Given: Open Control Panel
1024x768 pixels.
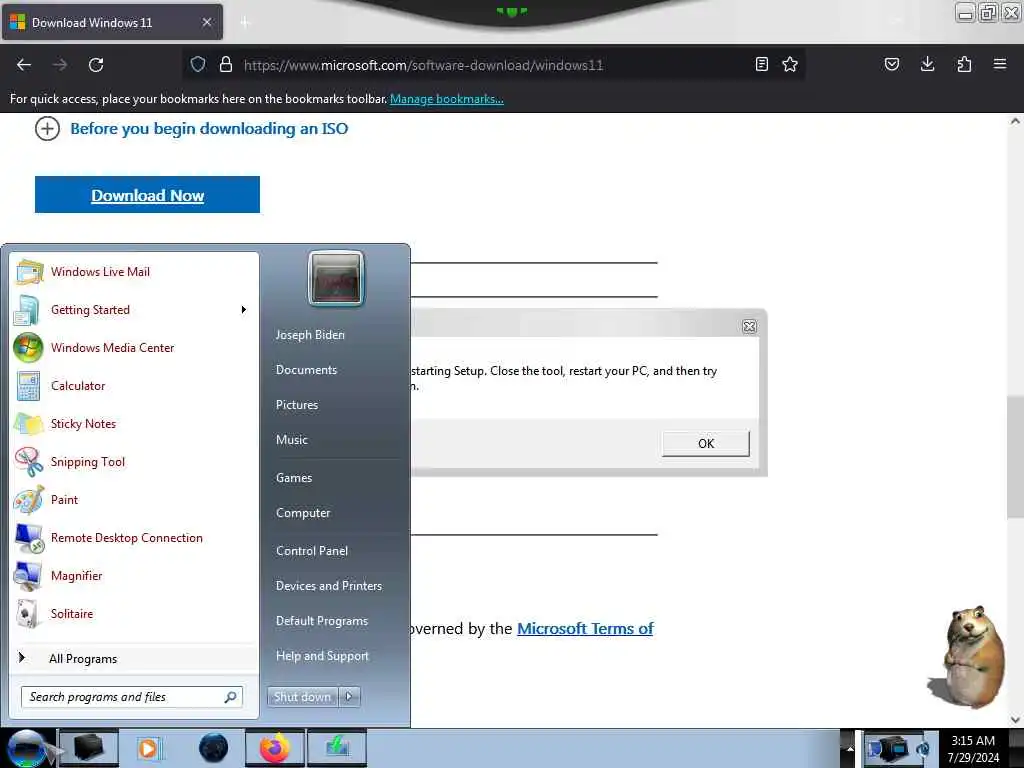Looking at the screenshot, I should point(312,551).
